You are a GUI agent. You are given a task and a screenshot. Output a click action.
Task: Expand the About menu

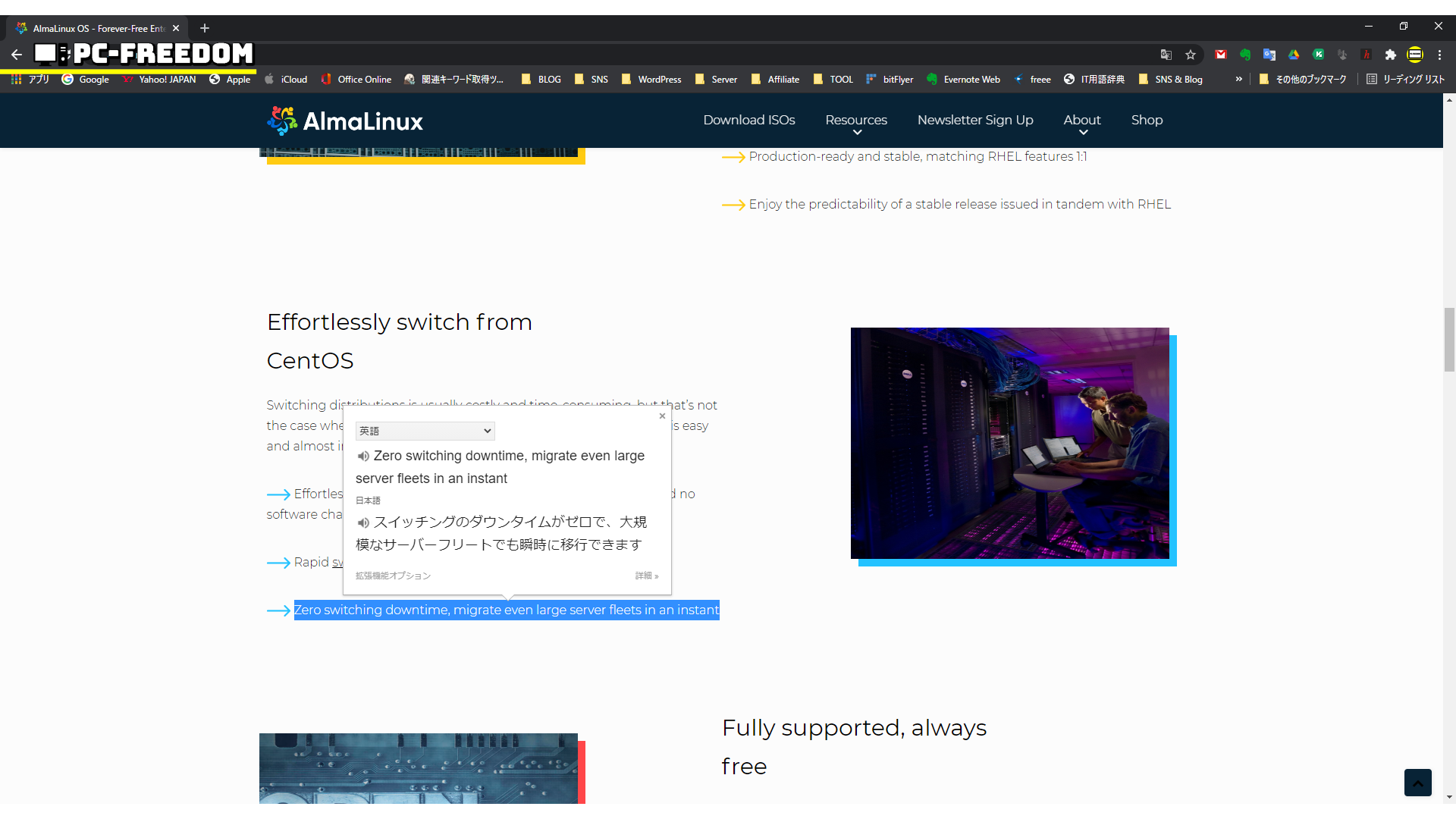[x=1081, y=121]
